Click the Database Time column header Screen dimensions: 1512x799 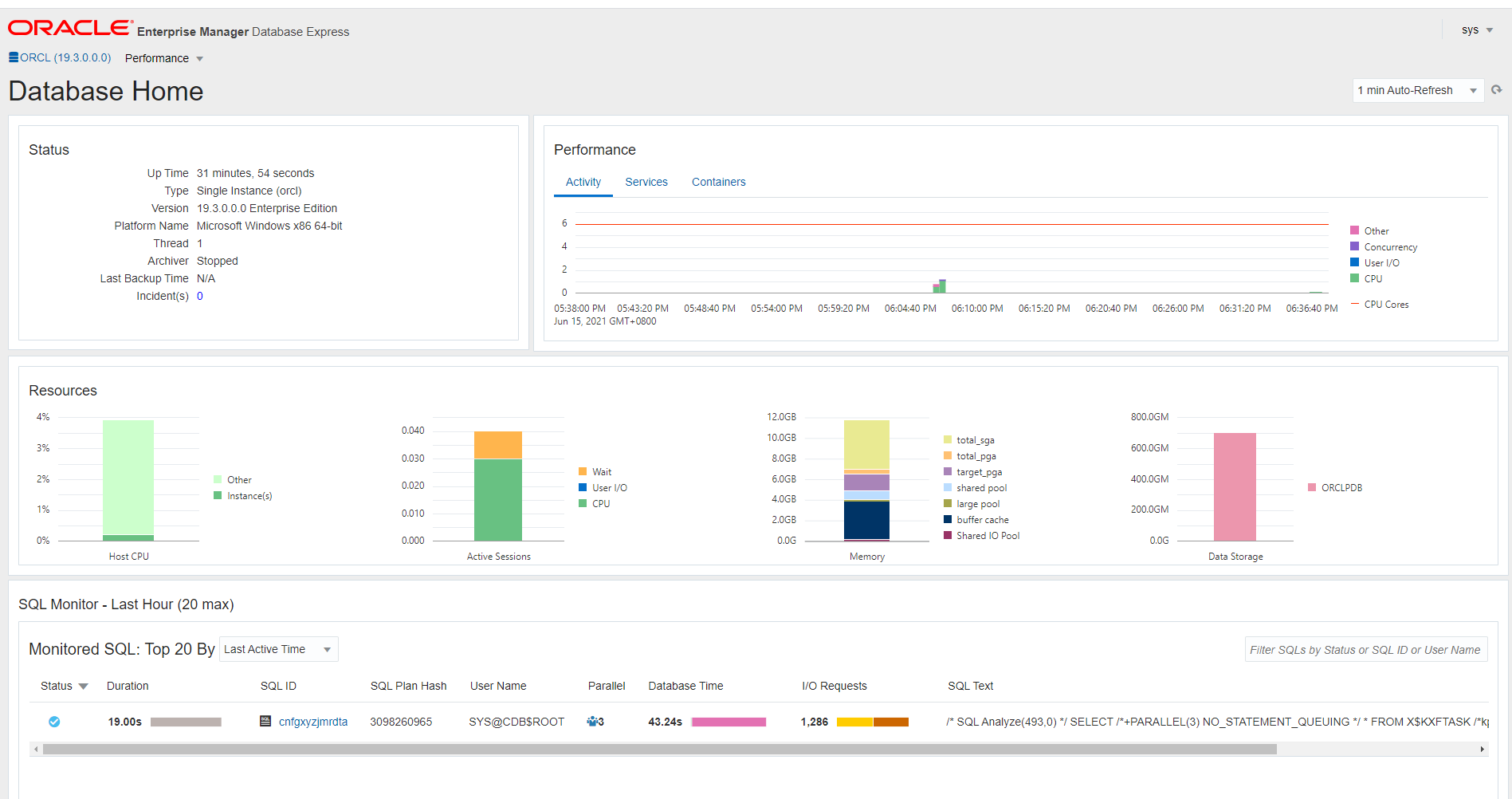[x=685, y=686]
